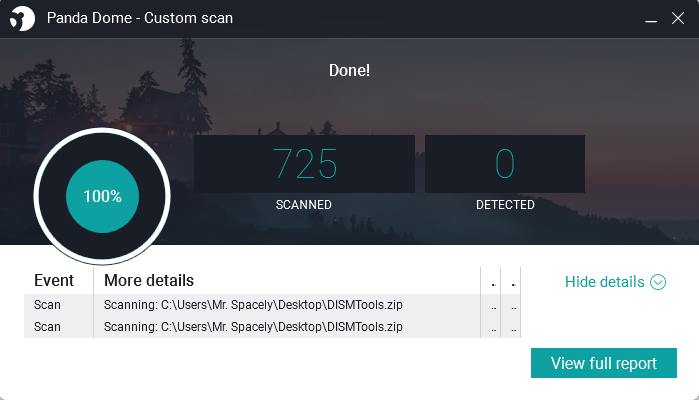Click the 725 scanned counter
699x400 pixels.
pos(304,164)
